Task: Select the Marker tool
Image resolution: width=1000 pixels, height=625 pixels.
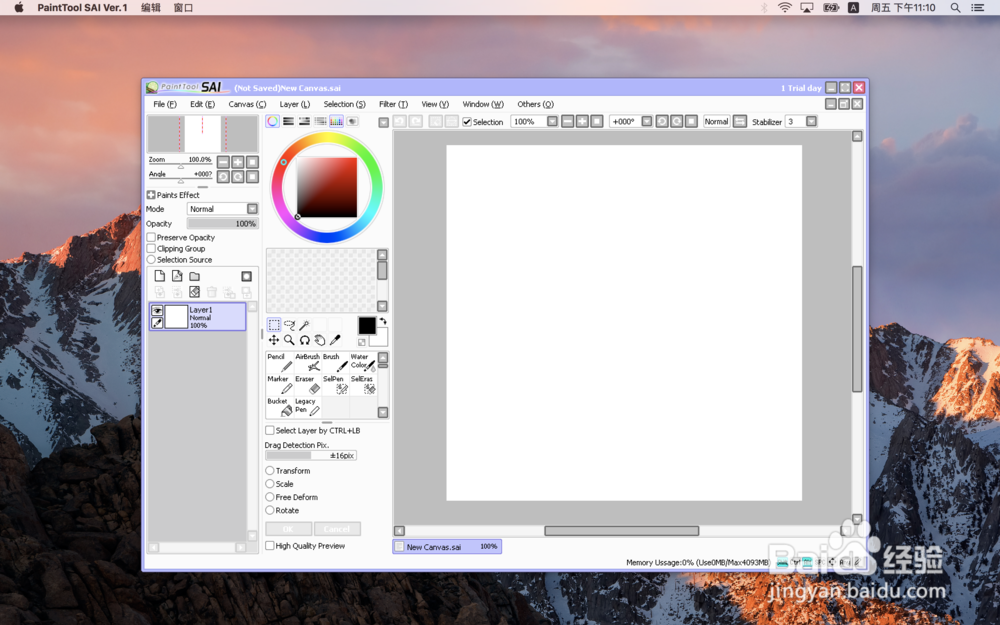Action: click(279, 385)
